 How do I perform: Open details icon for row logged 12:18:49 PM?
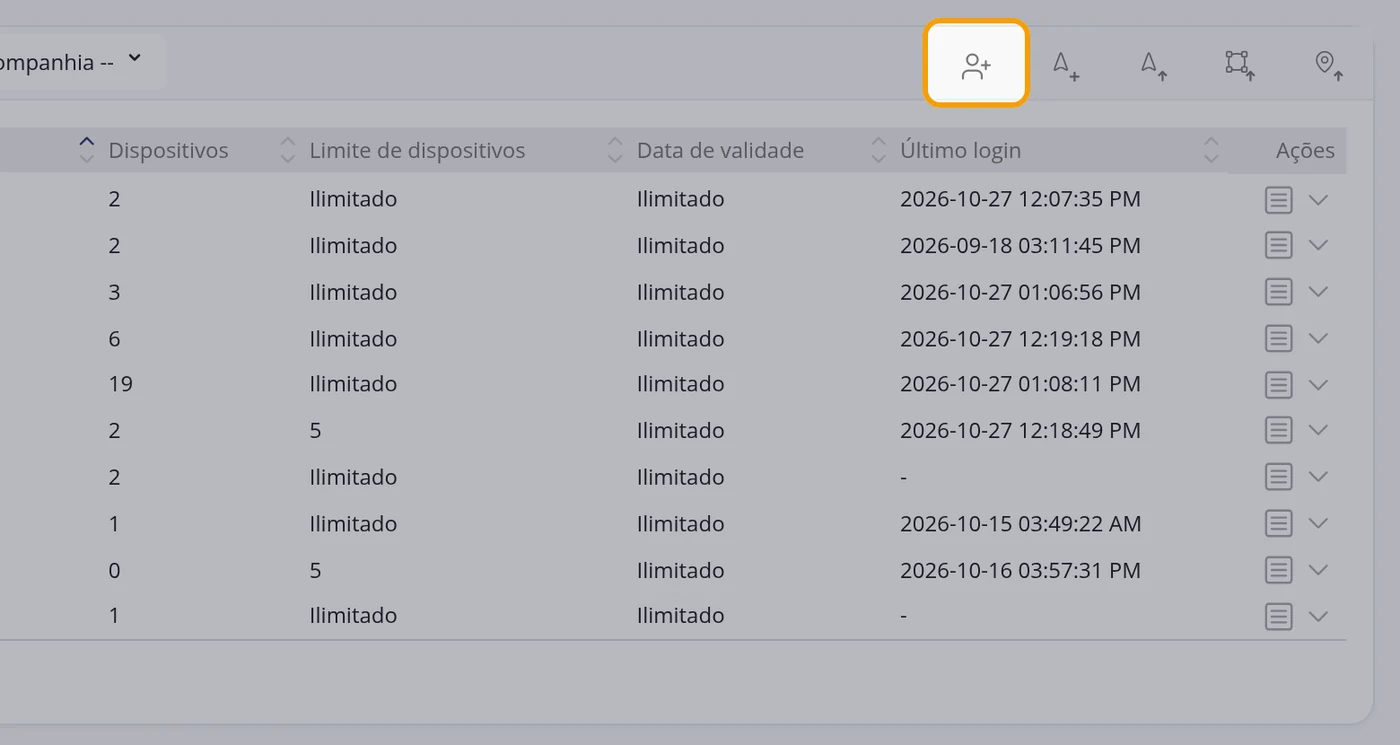tap(1279, 430)
